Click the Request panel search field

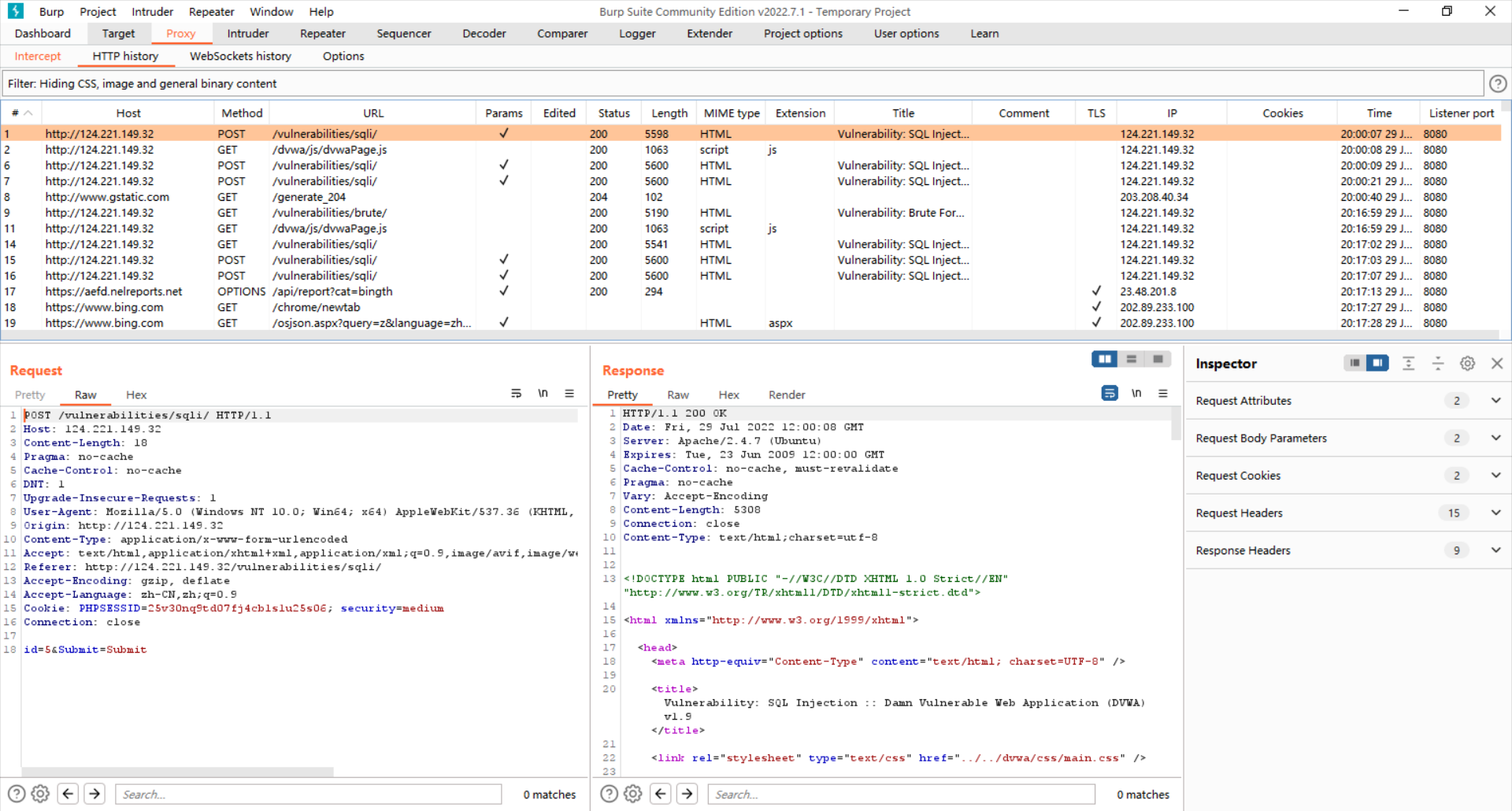click(x=309, y=794)
